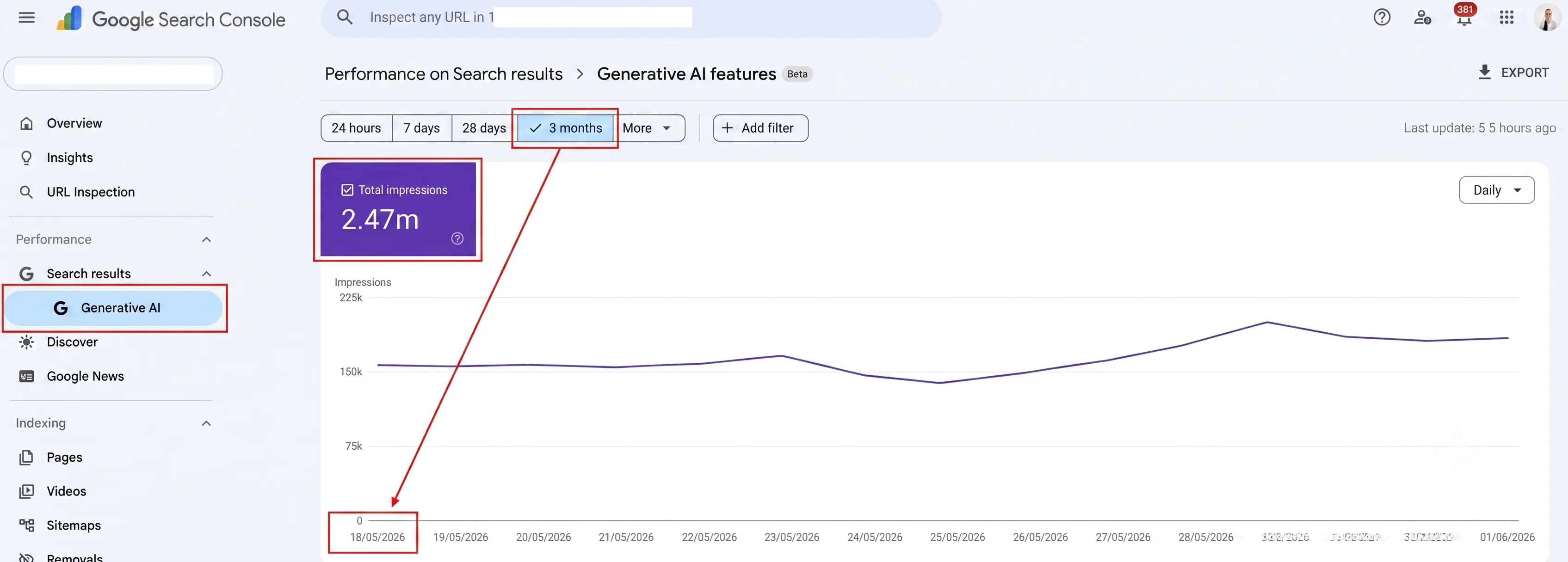
Task: Click the plus icon in Add filter
Action: (x=727, y=128)
